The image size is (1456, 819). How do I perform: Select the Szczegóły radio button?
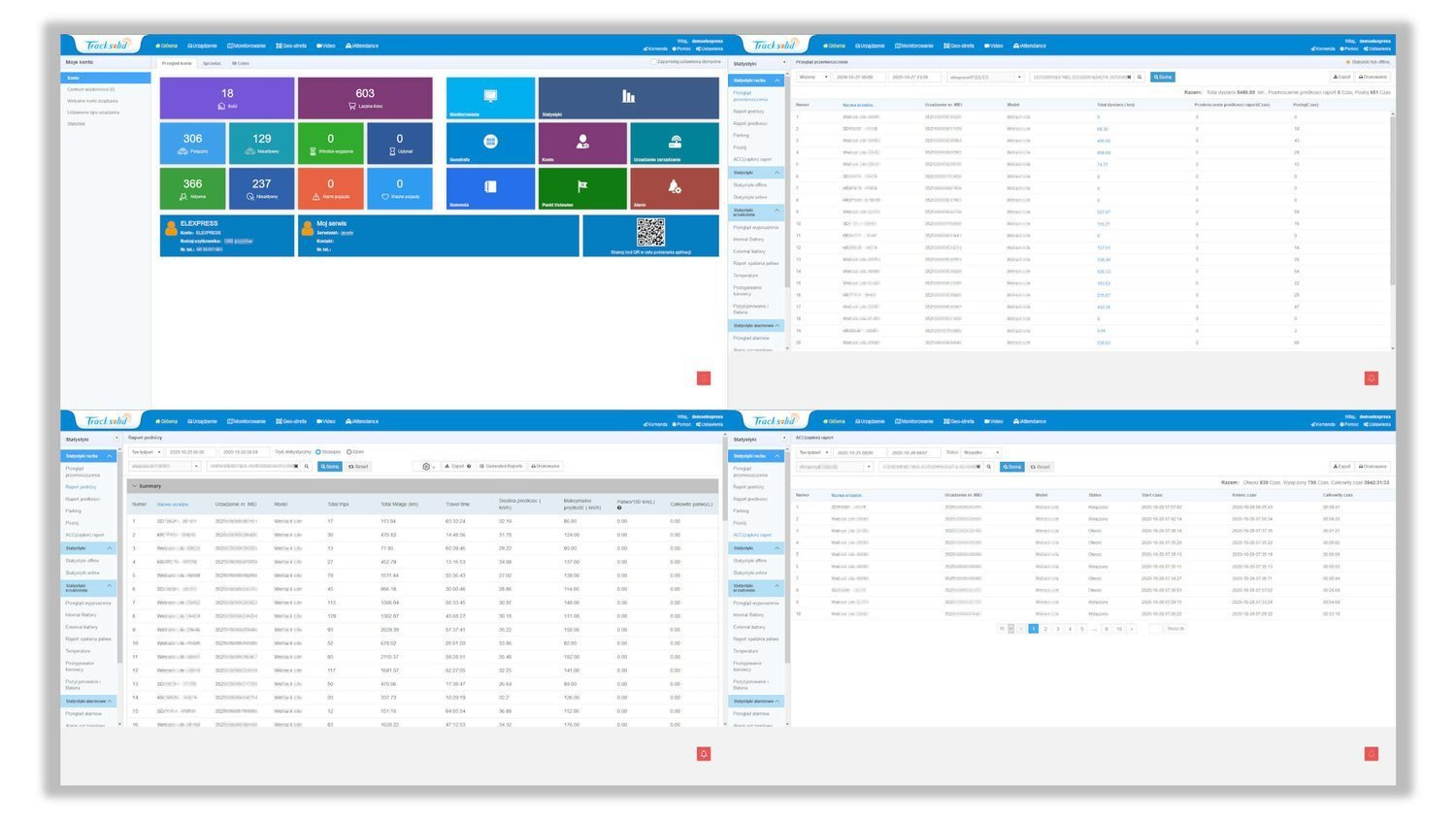coord(318,452)
